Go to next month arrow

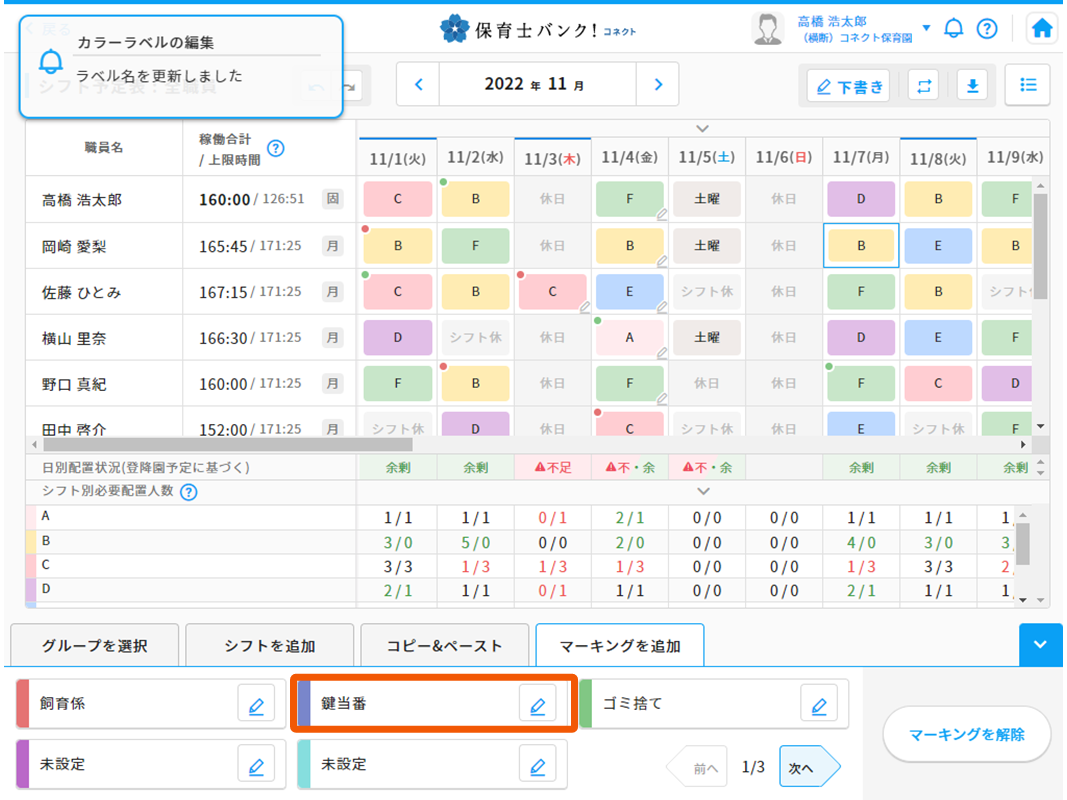[657, 85]
